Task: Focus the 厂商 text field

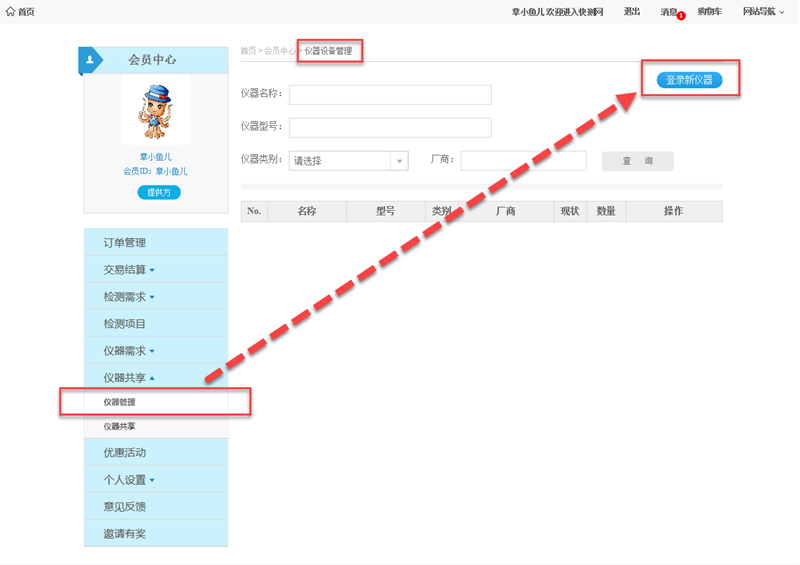Action: pyautogui.click(x=523, y=161)
